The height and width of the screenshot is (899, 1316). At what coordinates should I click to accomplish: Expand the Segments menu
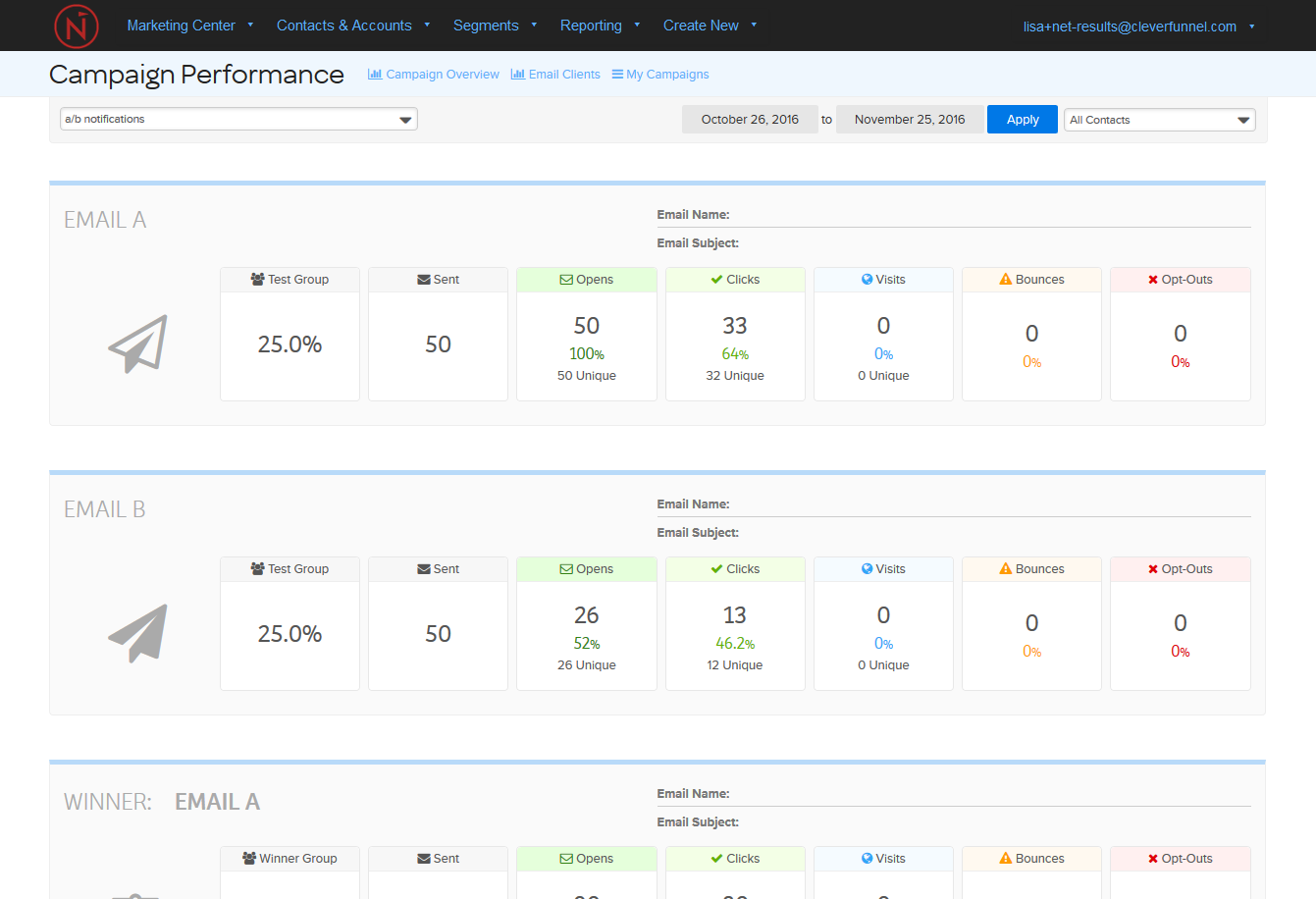(495, 26)
